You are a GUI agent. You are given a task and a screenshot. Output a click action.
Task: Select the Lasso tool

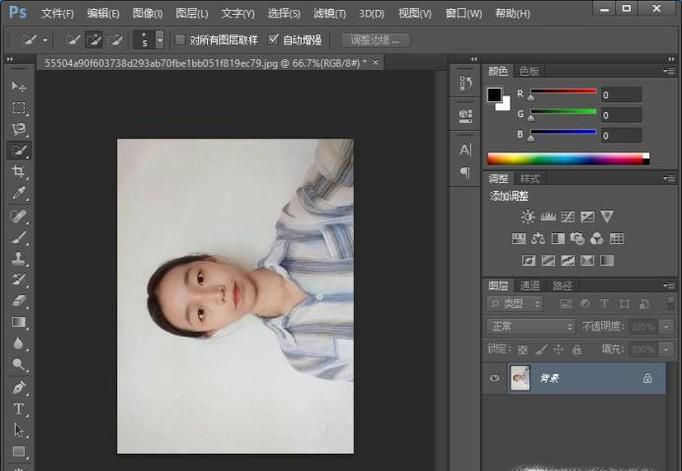18,129
